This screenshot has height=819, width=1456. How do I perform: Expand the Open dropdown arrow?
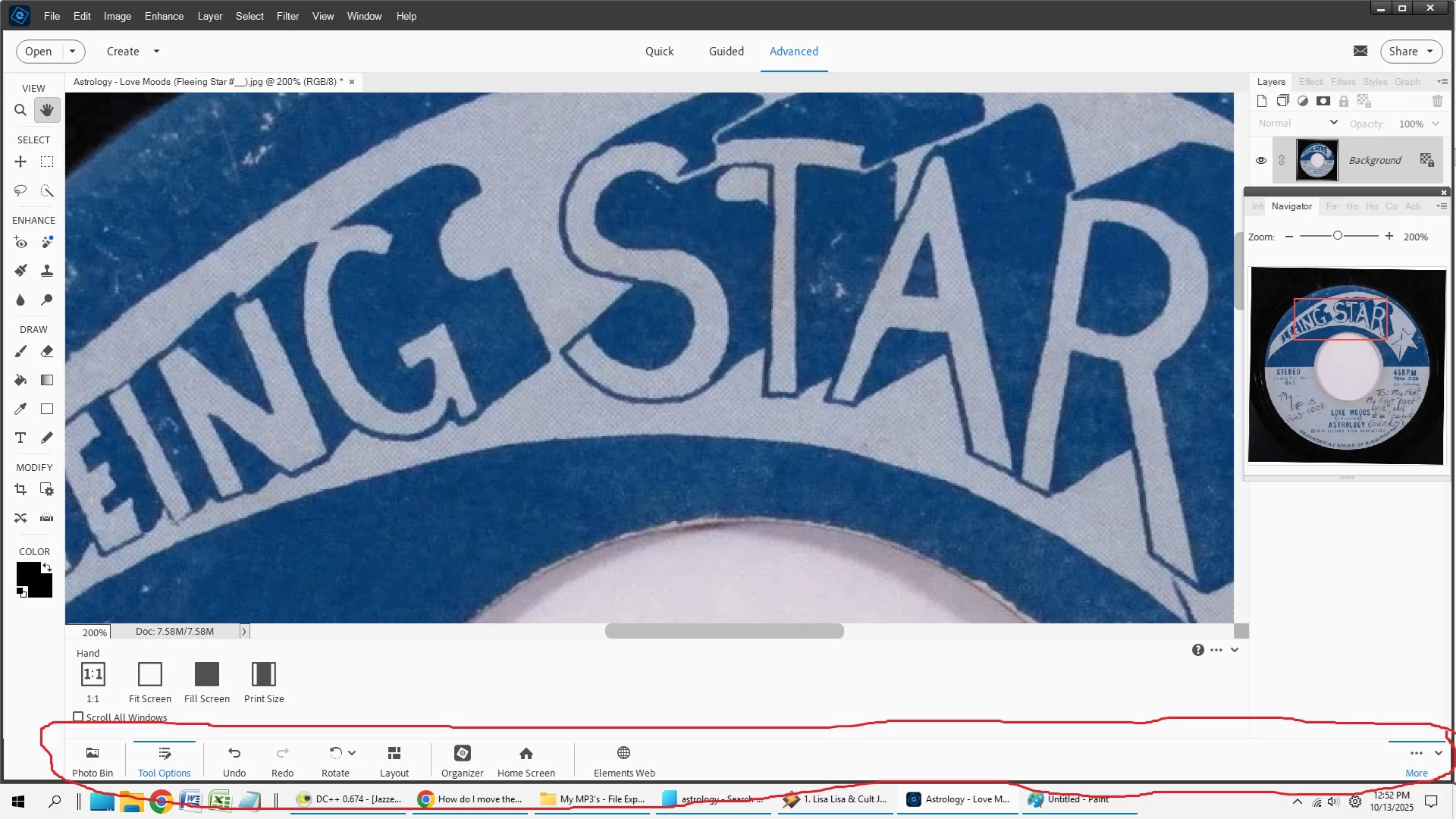(x=72, y=52)
